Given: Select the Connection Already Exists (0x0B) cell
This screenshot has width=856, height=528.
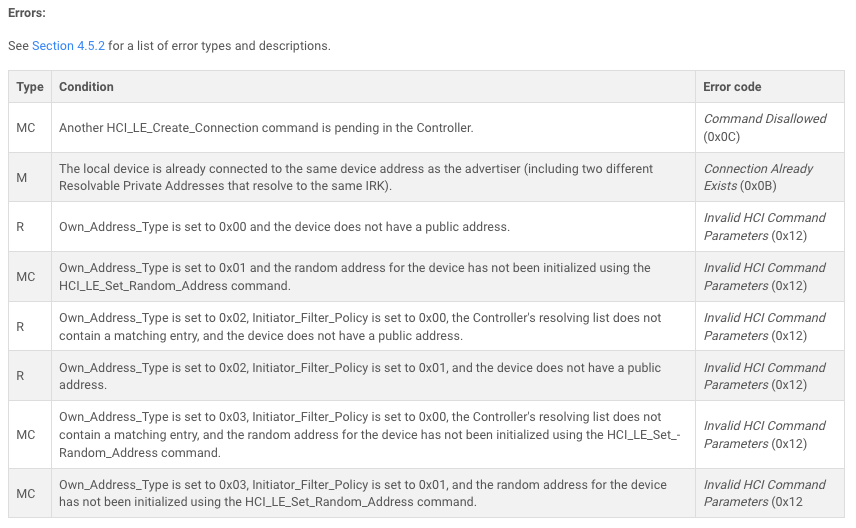Looking at the screenshot, I should tap(770, 177).
